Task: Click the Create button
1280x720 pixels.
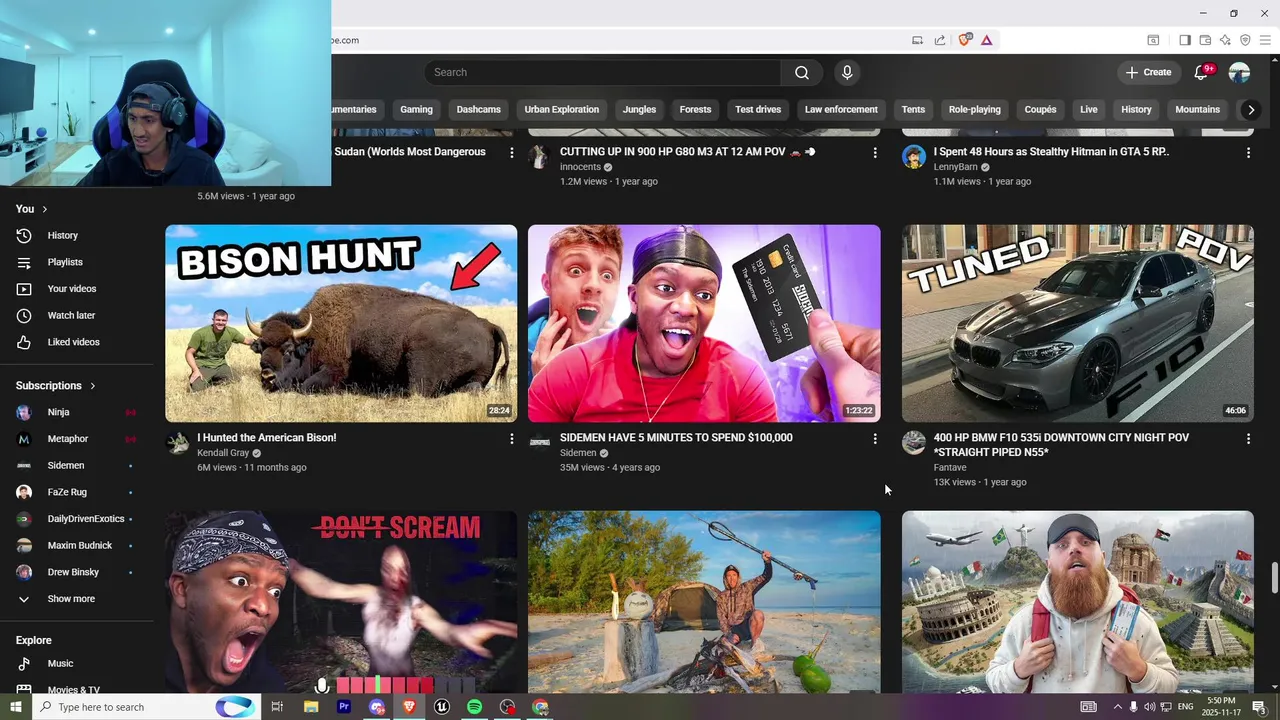Action: click(x=1148, y=72)
